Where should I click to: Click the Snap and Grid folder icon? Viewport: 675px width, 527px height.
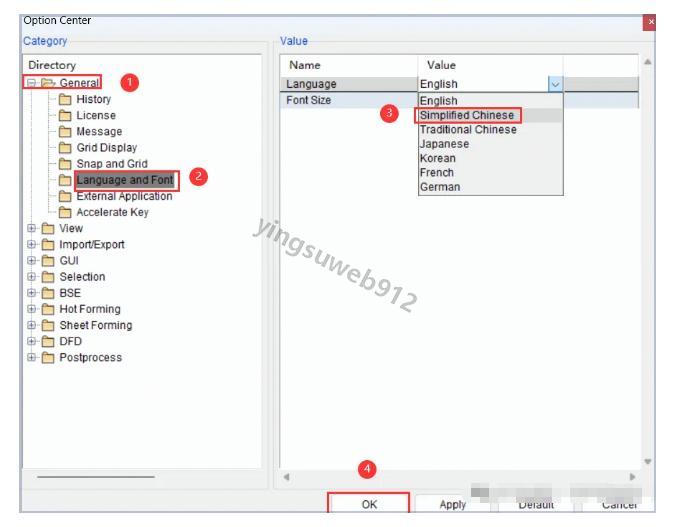tap(65, 164)
